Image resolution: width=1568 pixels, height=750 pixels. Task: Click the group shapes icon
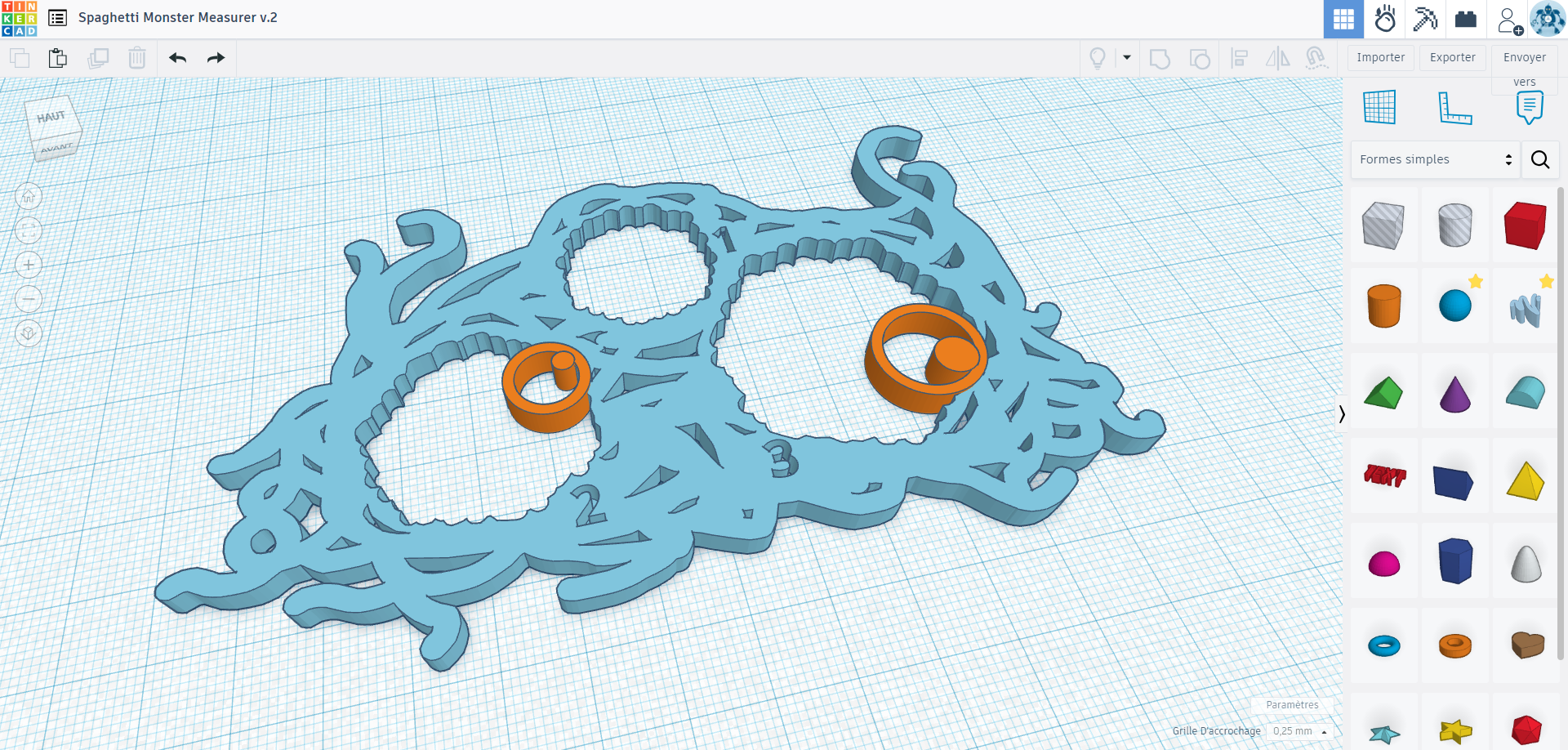tap(1160, 59)
